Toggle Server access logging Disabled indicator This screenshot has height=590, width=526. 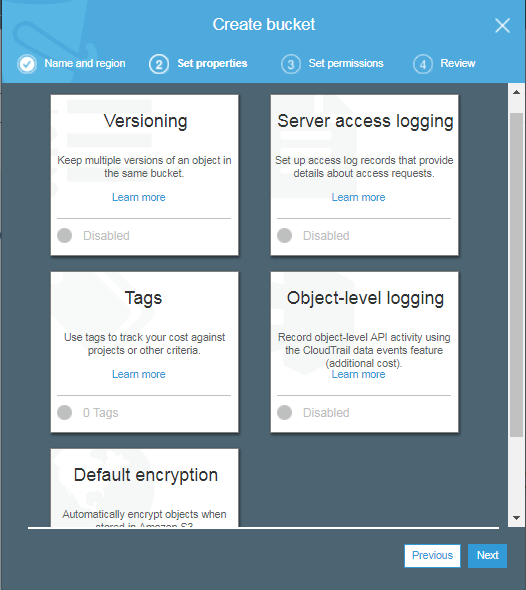[284, 236]
